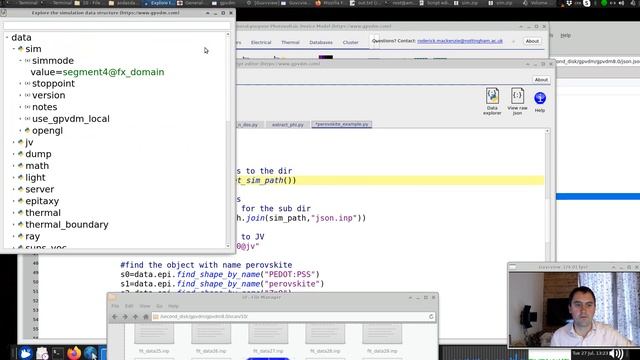Collapse the sim tree node
640x360 pixels.
[13, 49]
